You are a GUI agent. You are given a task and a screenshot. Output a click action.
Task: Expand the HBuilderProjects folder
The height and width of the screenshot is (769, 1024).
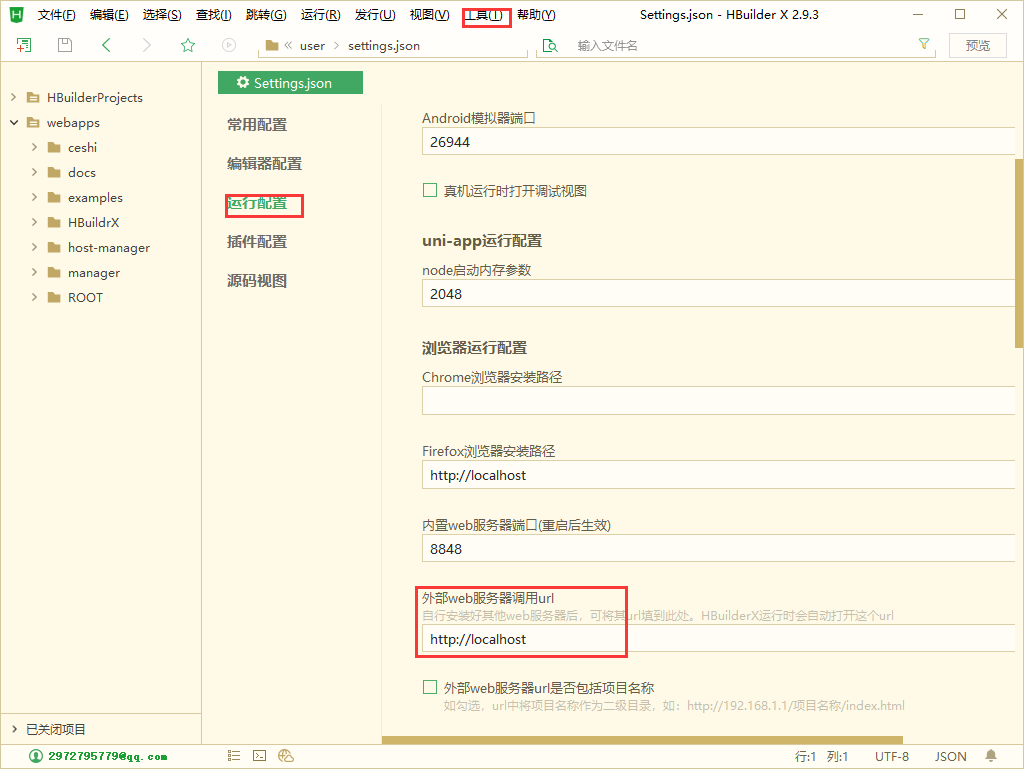point(14,98)
